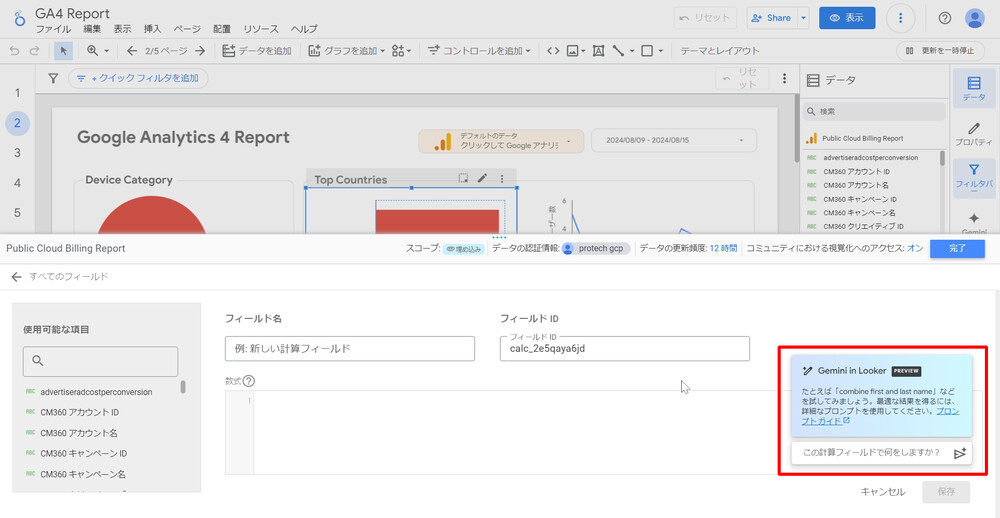Open the formula help question mark
Viewport: 1000px width, 518px height.
(249, 381)
